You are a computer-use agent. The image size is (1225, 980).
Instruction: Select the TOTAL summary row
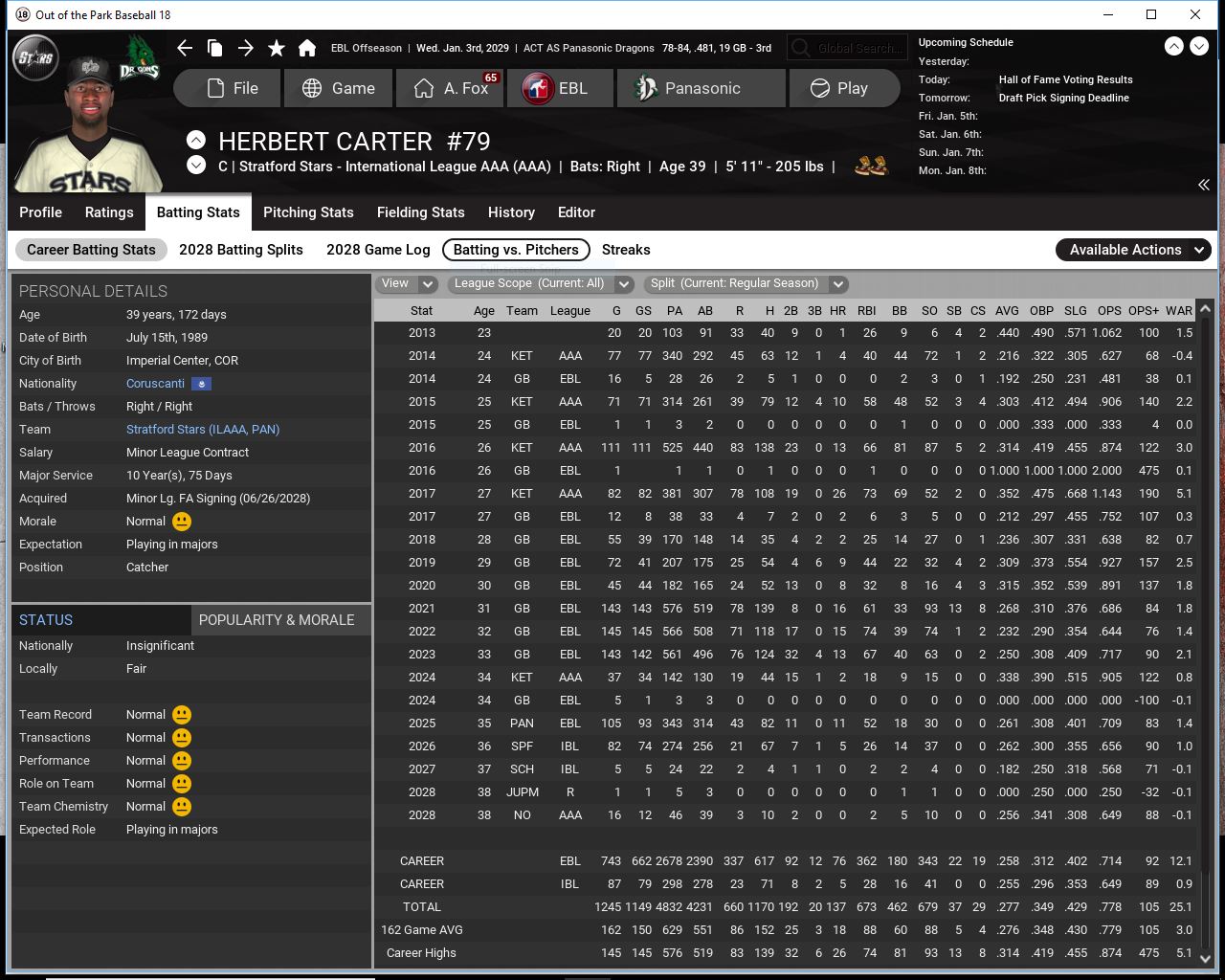click(786, 907)
